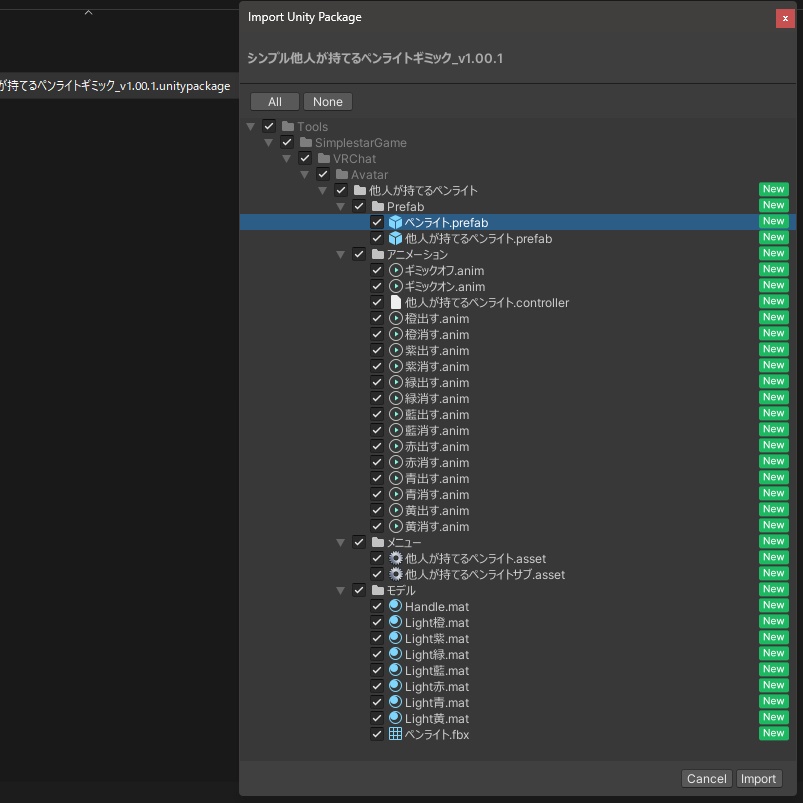Click the ギミックオン.anim animation clip icon
803x803 pixels.
395,286
